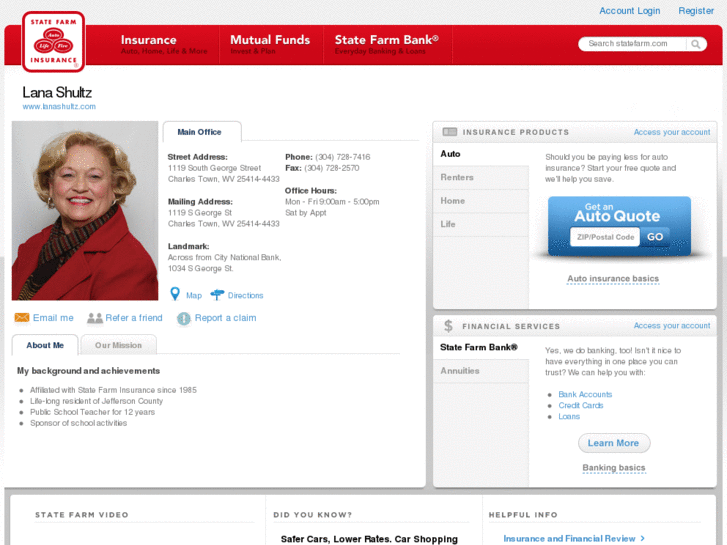The height and width of the screenshot is (545, 727).
Task: Click the Report a claim alert icon
Action: (184, 318)
